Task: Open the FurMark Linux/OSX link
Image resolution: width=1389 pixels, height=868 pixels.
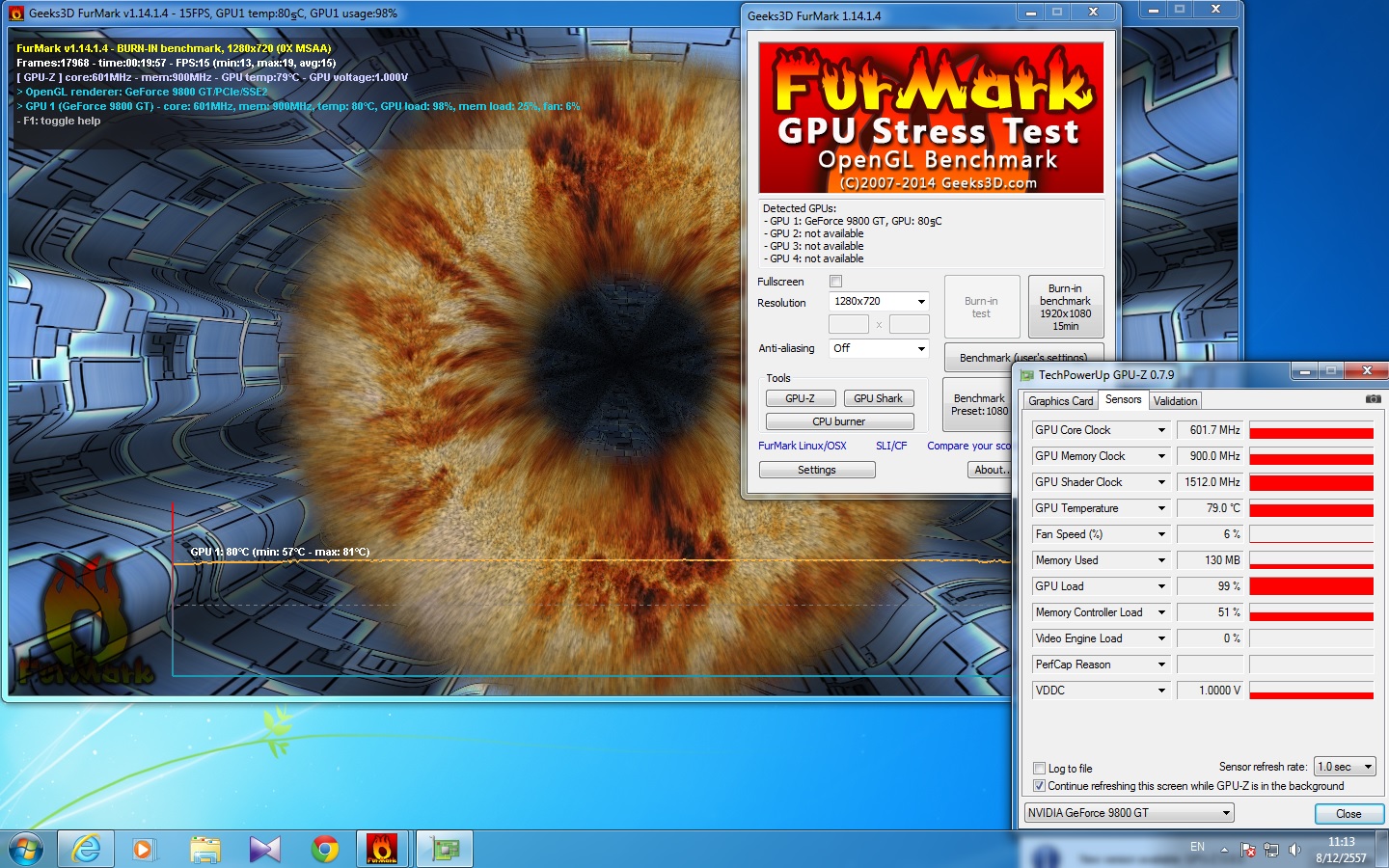Action: (803, 446)
